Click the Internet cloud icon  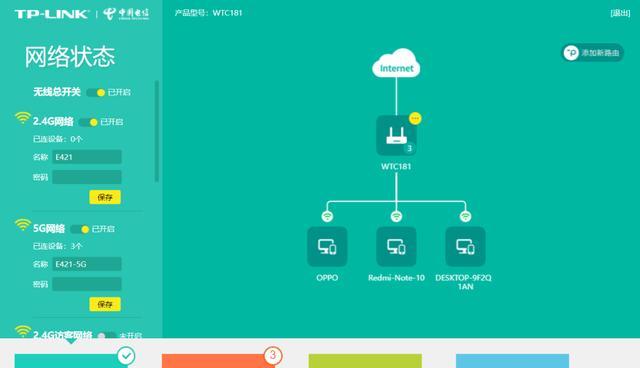(x=396, y=63)
